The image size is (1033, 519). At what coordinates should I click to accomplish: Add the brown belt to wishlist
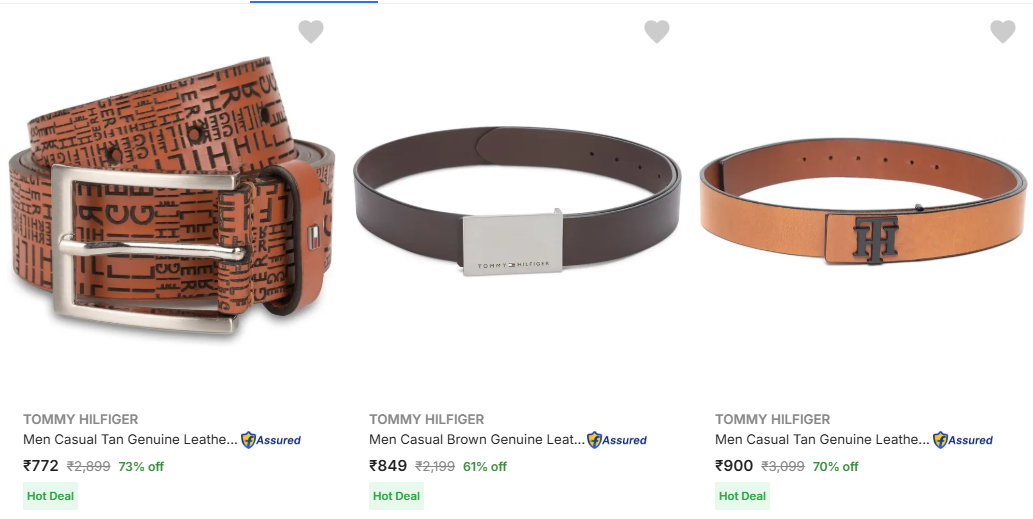click(657, 32)
